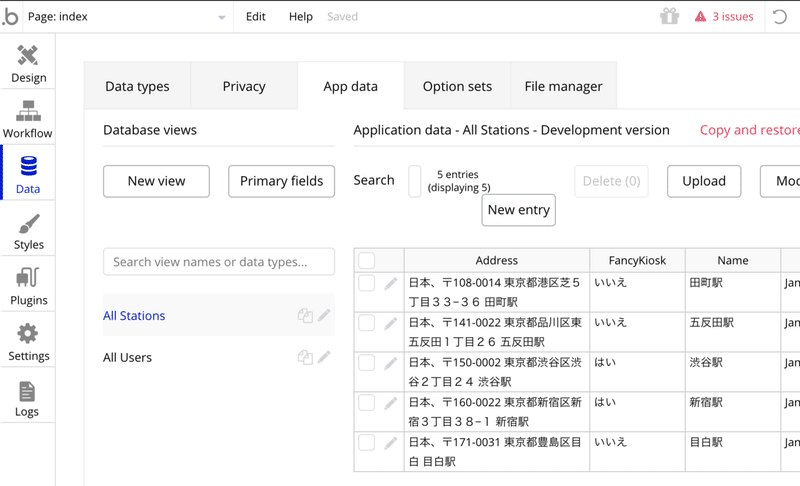800x486 pixels.
Task: Check the 田町駅 row checkbox
Action: point(366,283)
